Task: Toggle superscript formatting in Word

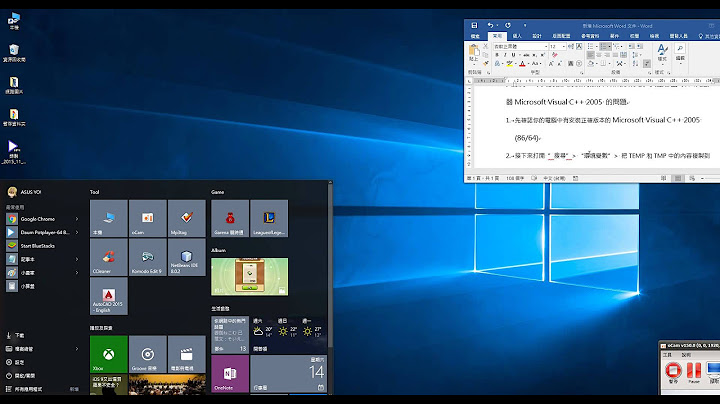Action: (543, 55)
